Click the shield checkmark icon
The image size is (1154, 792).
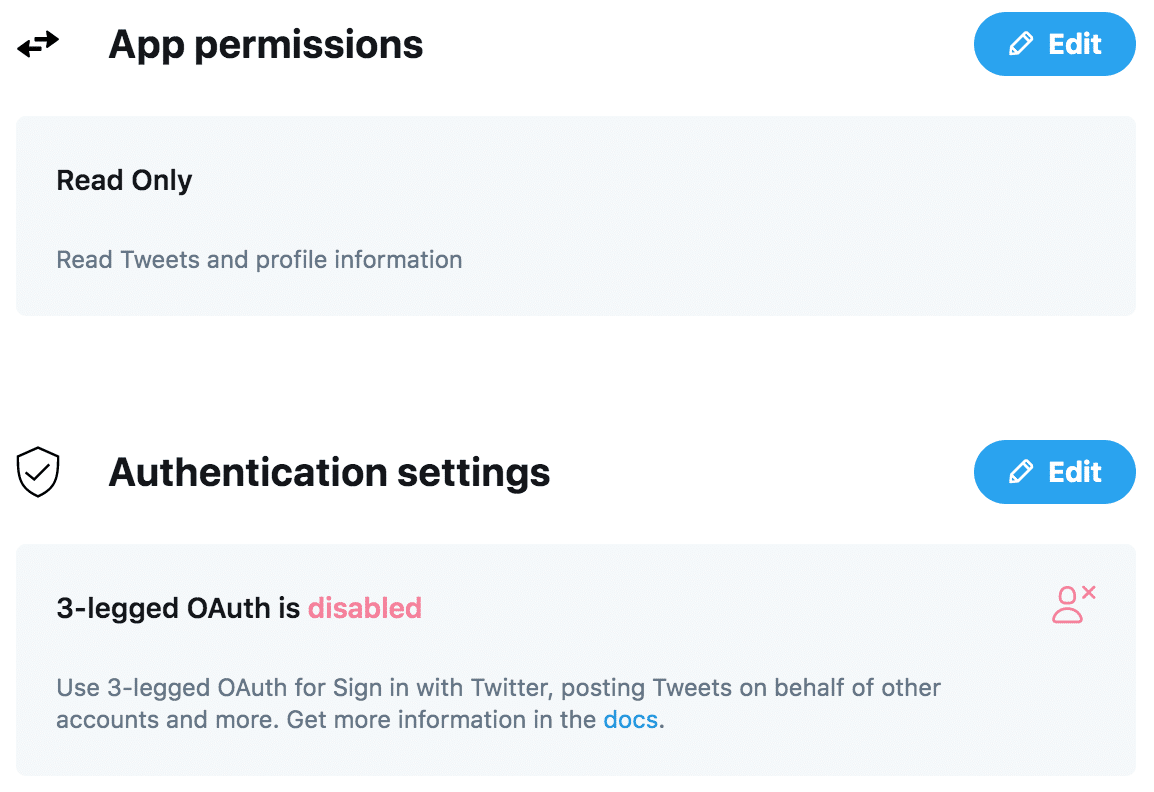[x=38, y=472]
